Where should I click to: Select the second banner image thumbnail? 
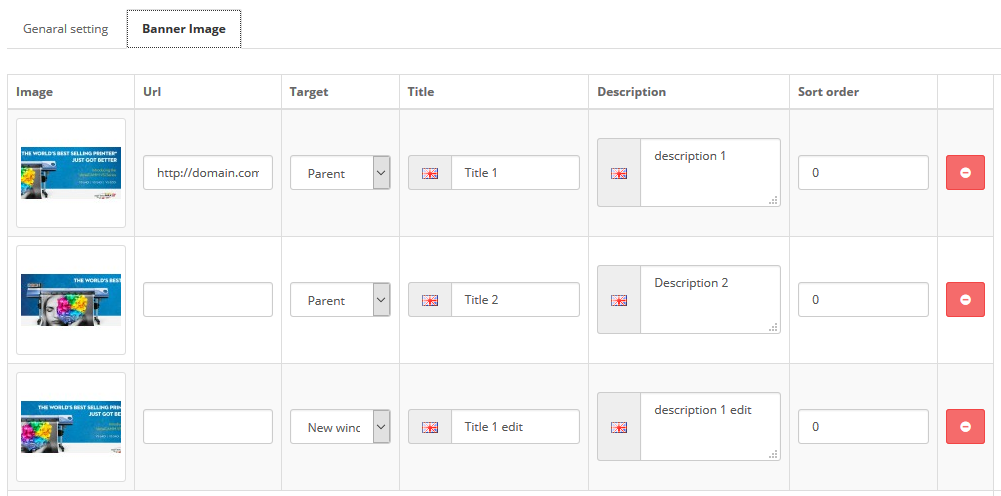click(71, 300)
